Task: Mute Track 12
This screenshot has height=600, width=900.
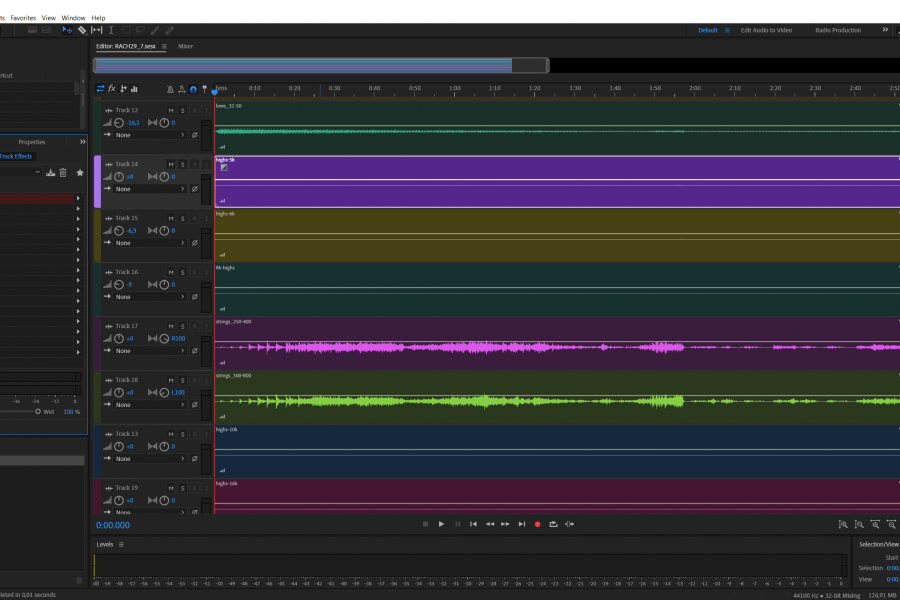Action: (x=171, y=110)
